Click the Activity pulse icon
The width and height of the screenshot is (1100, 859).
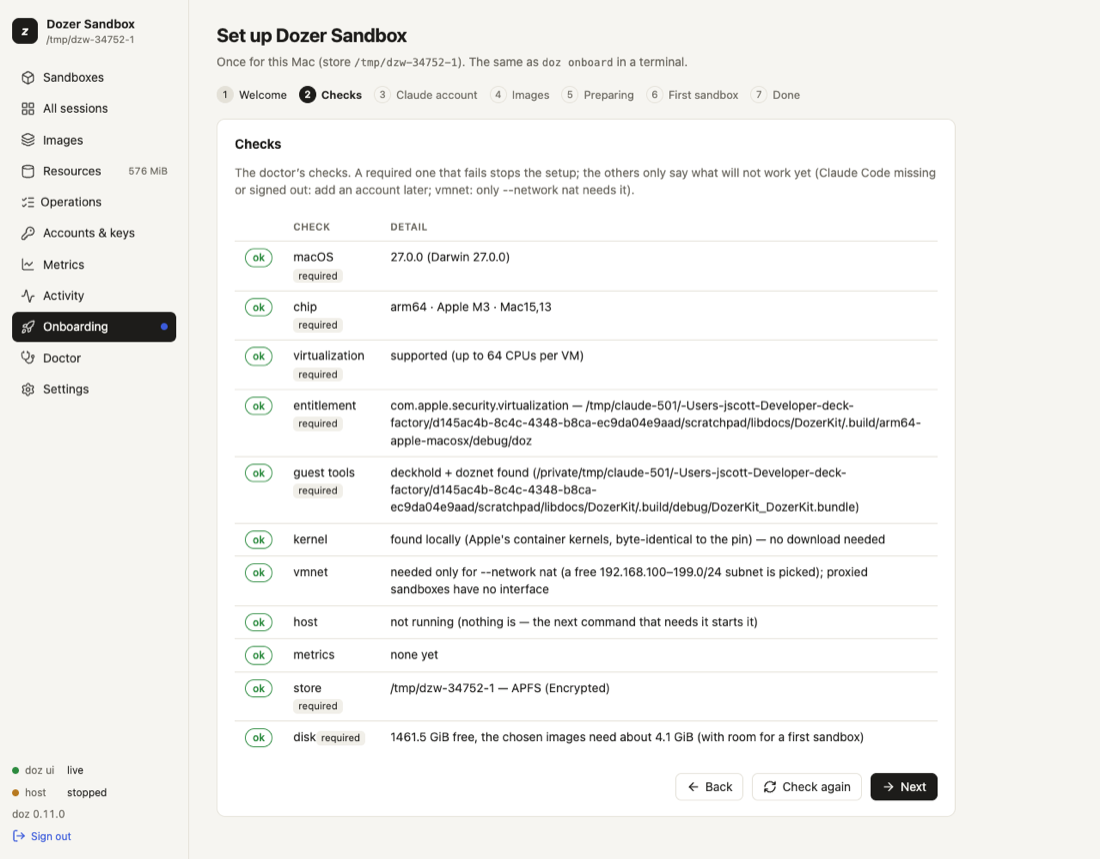click(x=28, y=295)
